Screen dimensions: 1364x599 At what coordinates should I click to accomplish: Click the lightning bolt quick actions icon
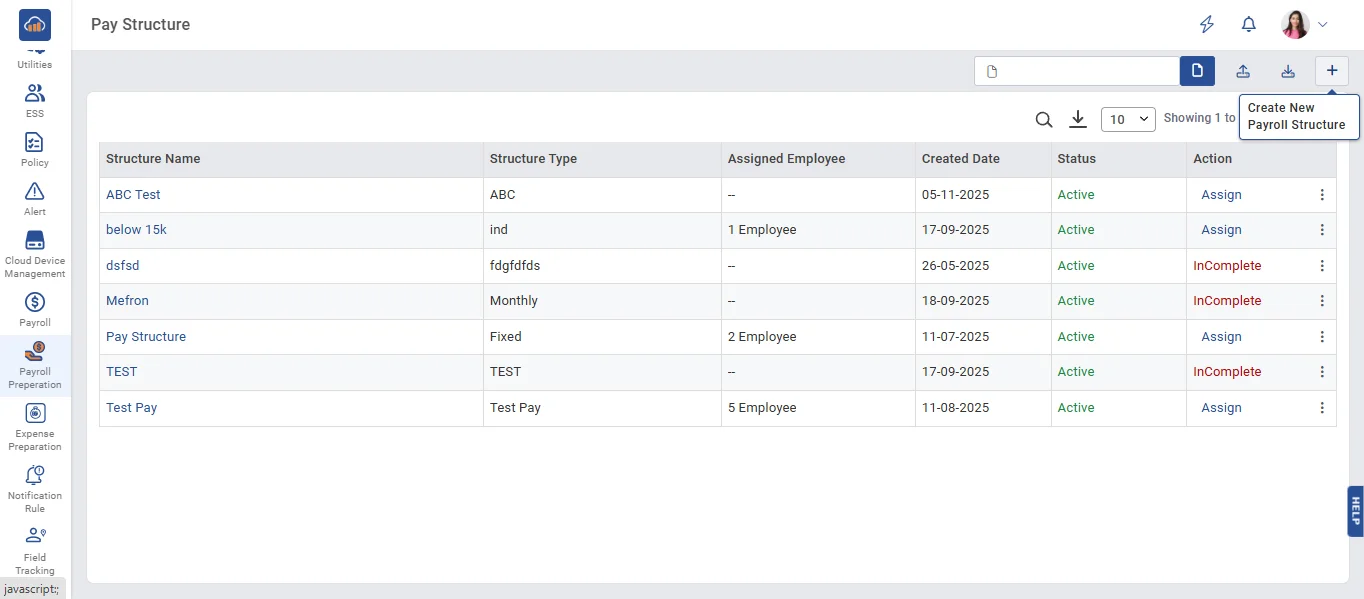[1207, 25]
